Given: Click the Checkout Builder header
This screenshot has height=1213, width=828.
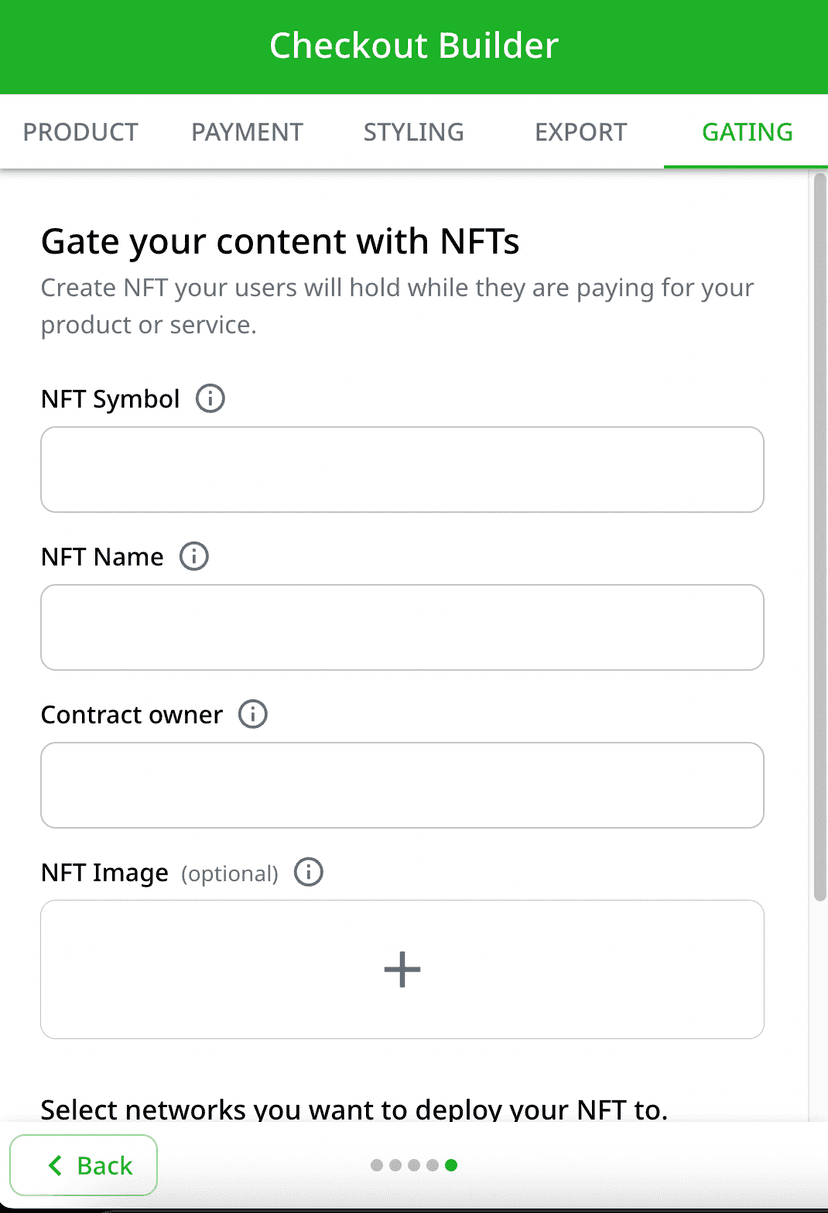Looking at the screenshot, I should [x=413, y=45].
